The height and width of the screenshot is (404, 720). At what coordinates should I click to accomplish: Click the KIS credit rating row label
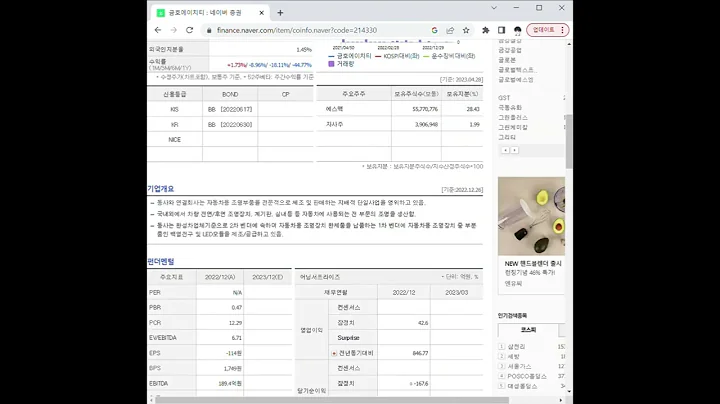[x=174, y=109]
